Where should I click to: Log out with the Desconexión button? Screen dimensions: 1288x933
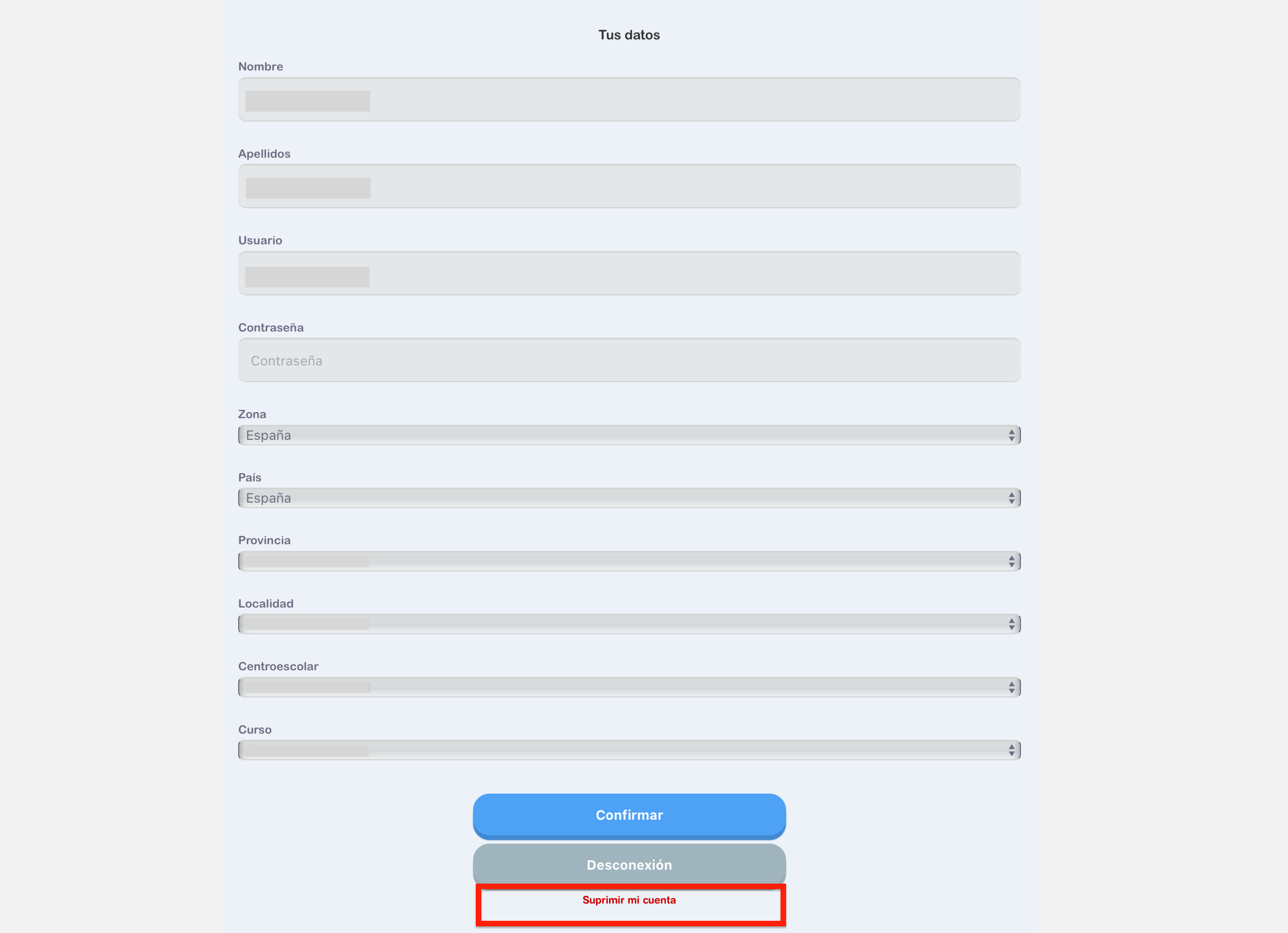[x=628, y=865]
